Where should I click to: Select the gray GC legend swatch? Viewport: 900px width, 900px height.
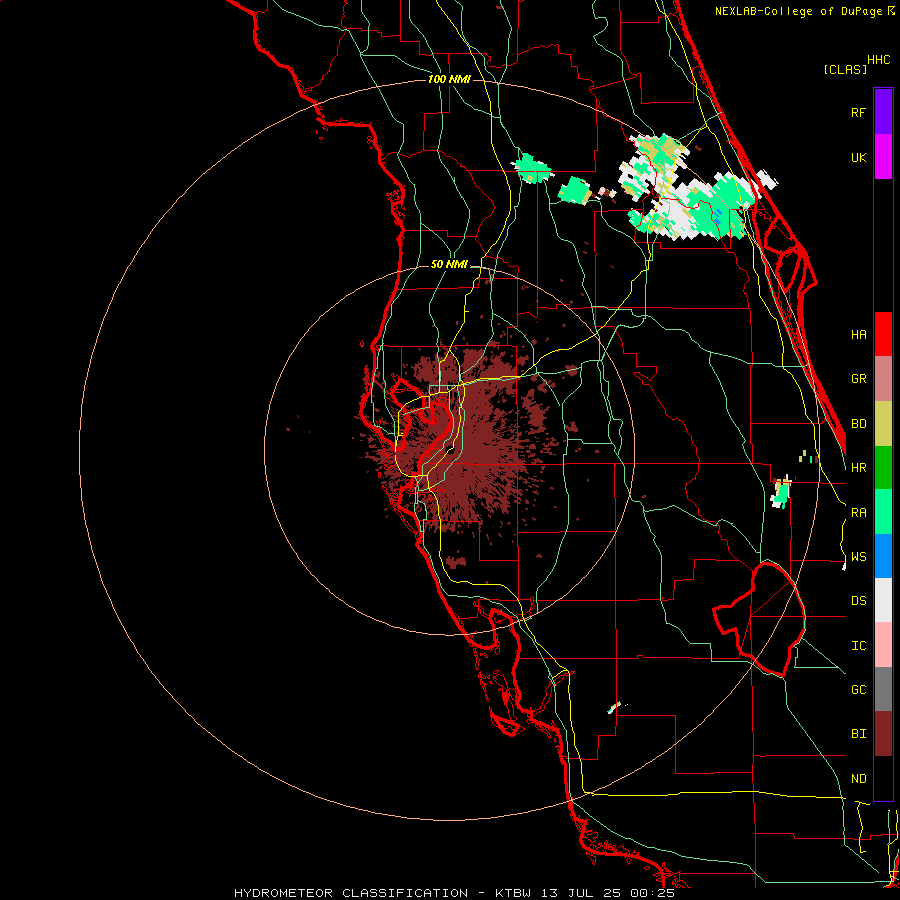(883, 689)
